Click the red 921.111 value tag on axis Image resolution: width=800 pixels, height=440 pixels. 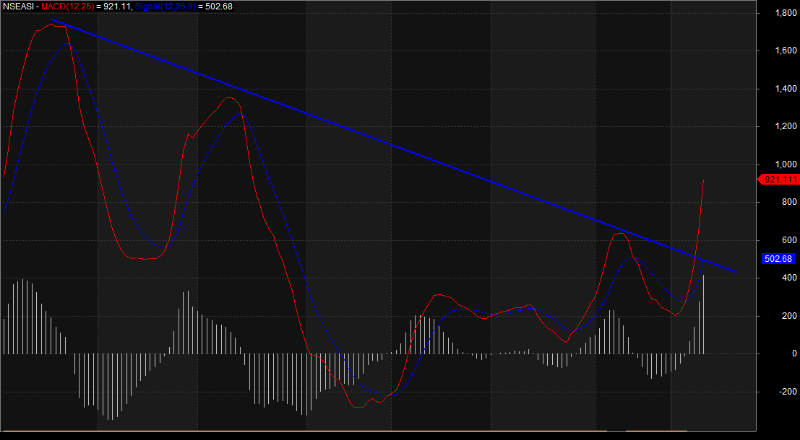pyautogui.click(x=779, y=180)
